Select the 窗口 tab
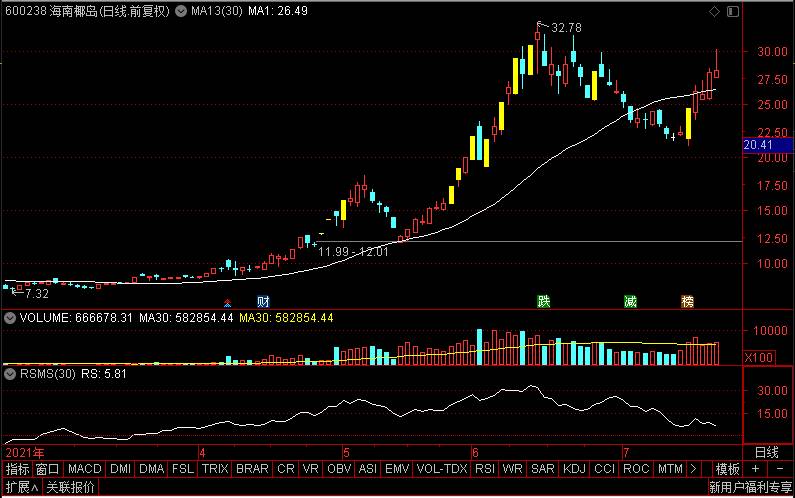This screenshot has width=795, height=498. pos(48,469)
